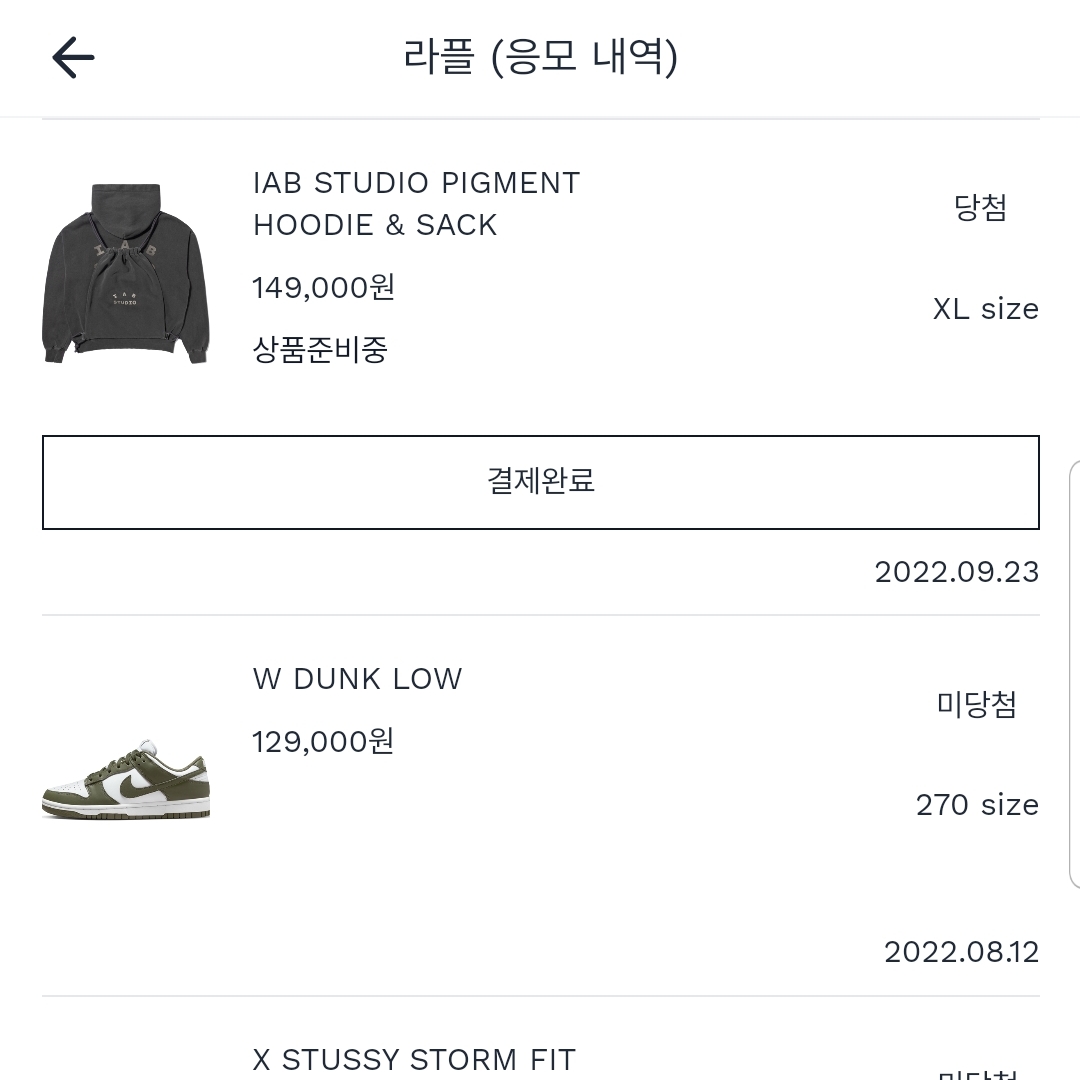1080x1080 pixels.
Task: Open the green Dunk Low sneaker image
Action: tap(126, 780)
